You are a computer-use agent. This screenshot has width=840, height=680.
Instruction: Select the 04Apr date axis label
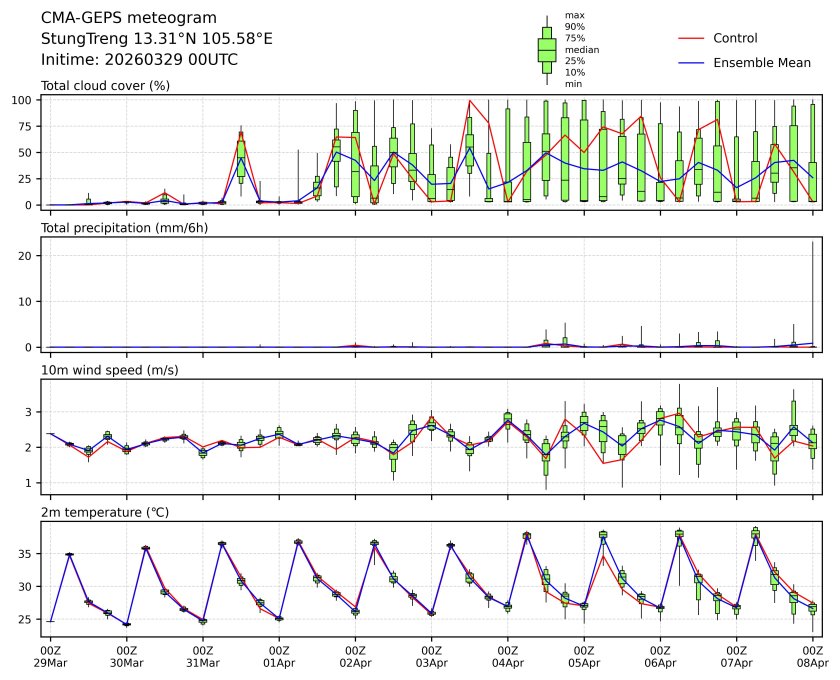tap(508, 662)
